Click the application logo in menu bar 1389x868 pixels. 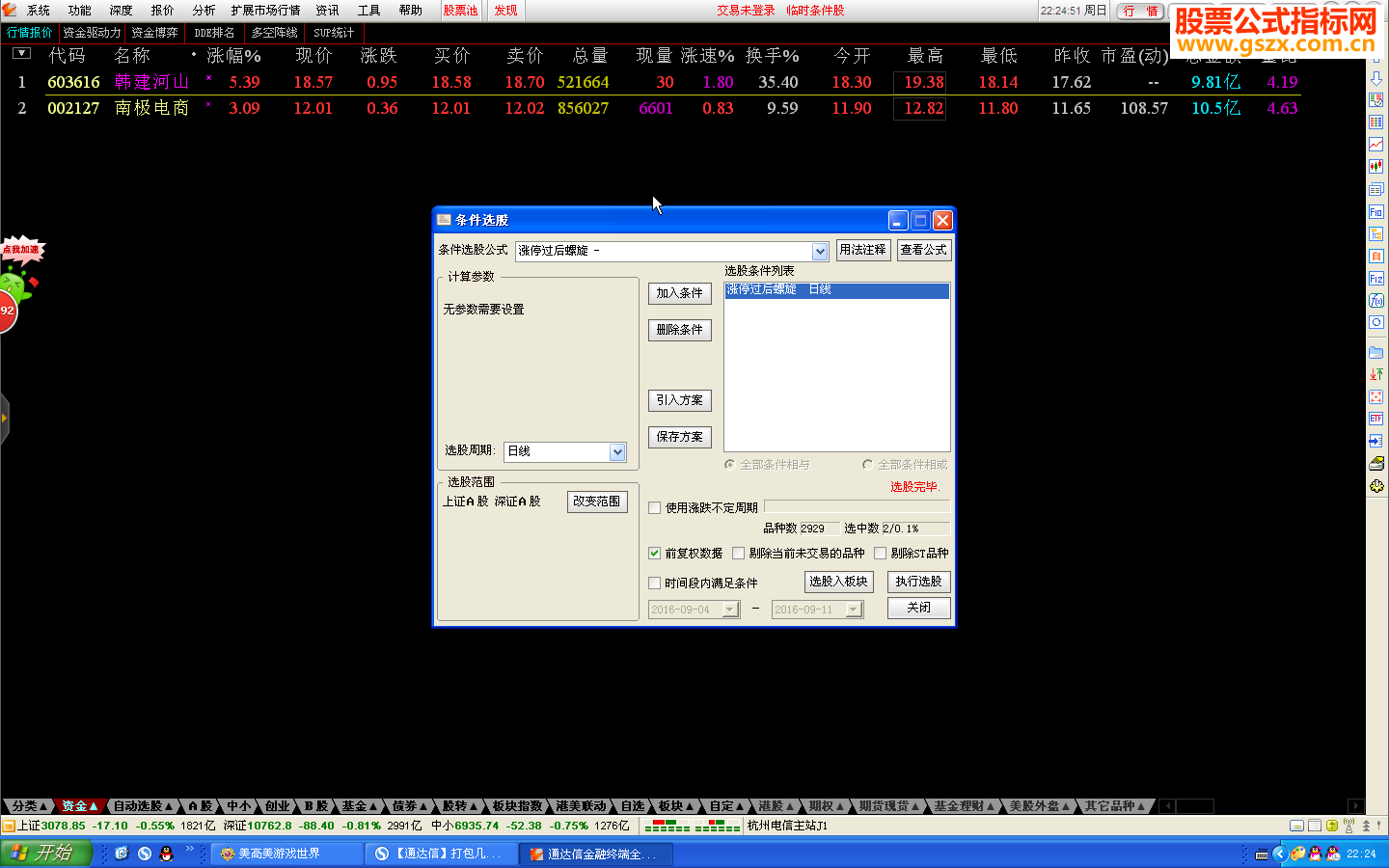(10, 10)
